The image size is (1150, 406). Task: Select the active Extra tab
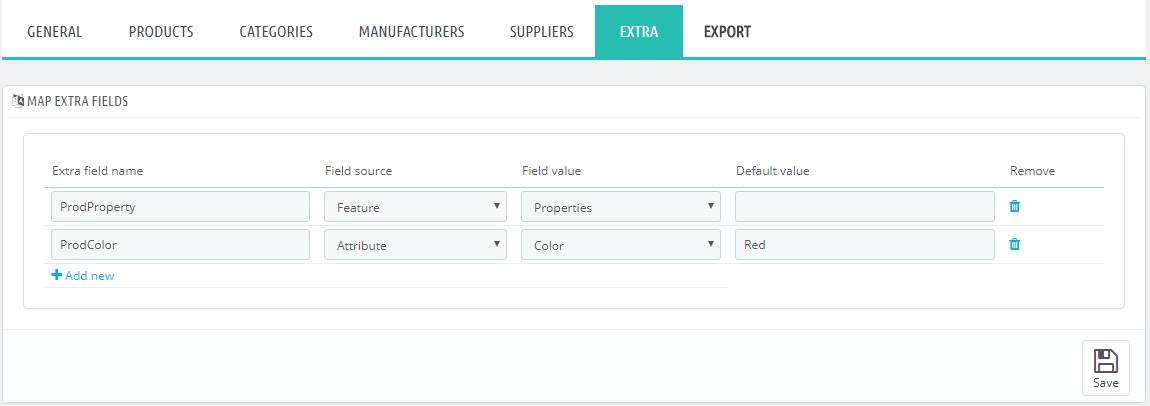tap(639, 32)
